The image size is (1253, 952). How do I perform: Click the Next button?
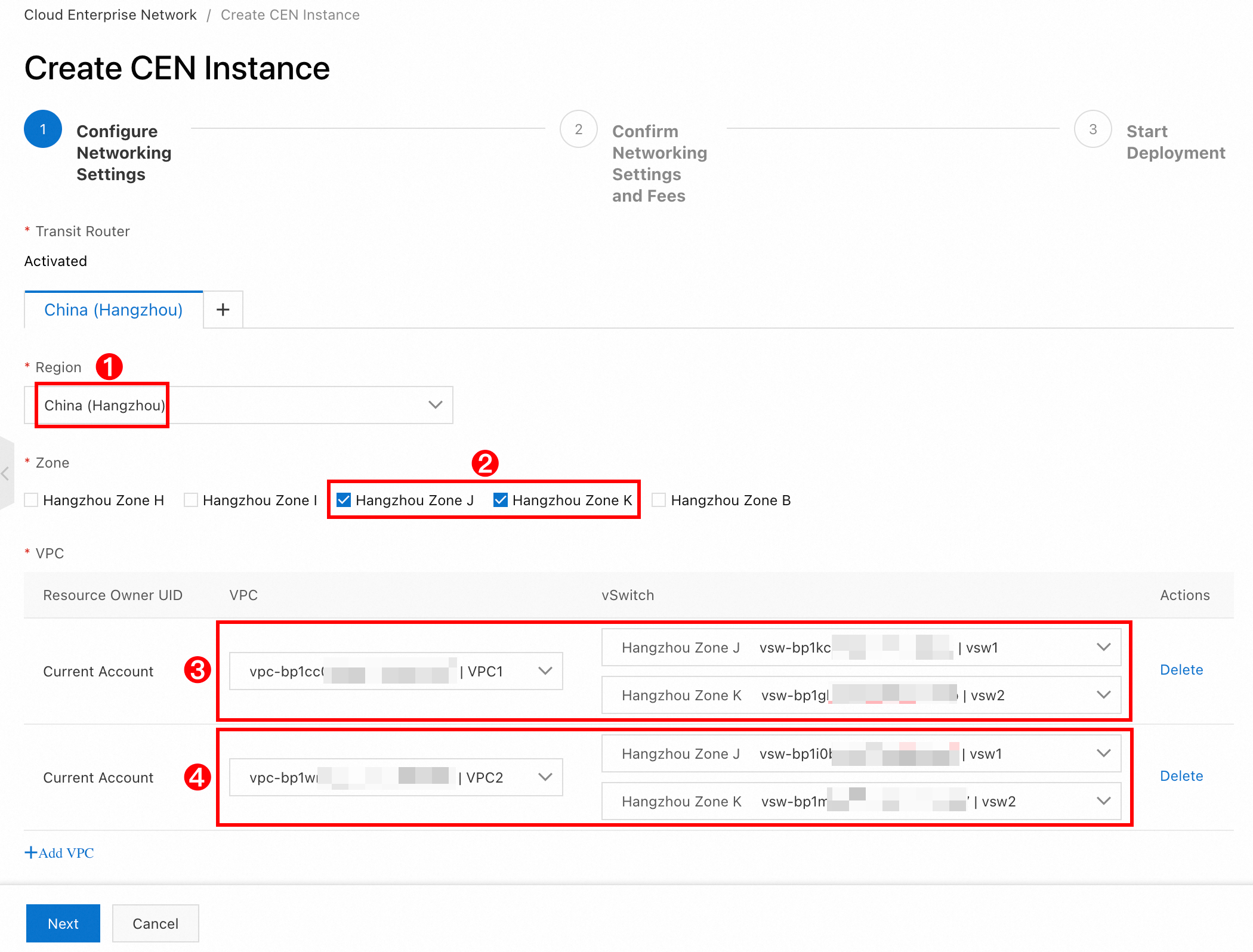[63, 923]
